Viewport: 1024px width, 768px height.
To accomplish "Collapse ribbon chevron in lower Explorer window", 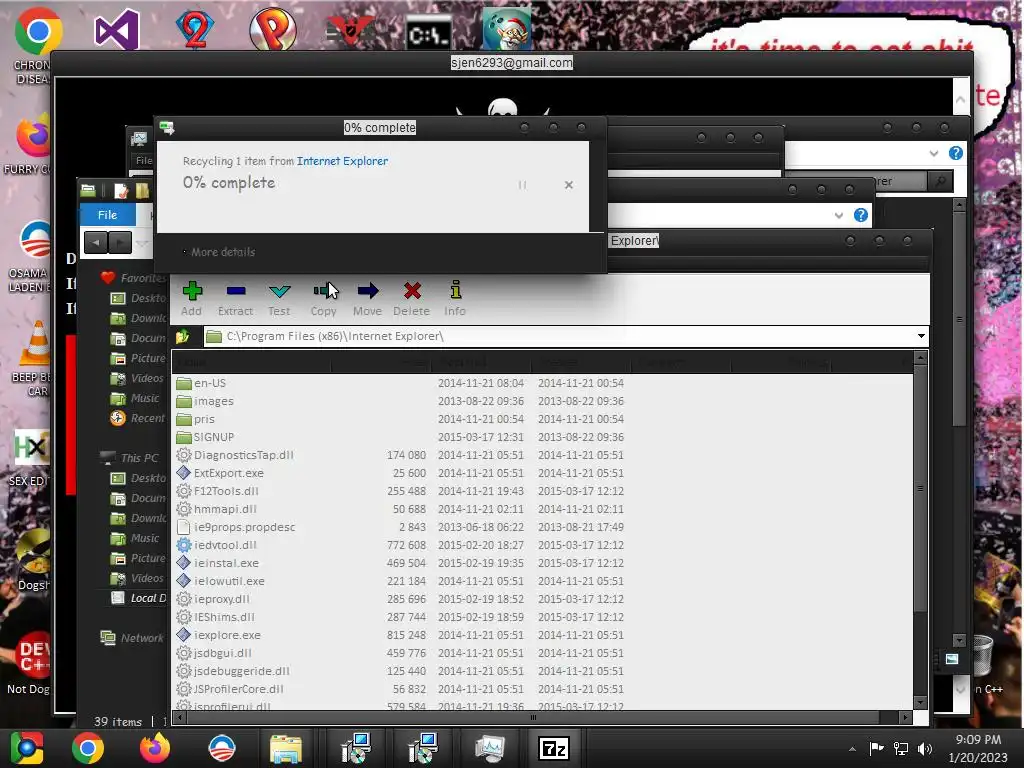I will point(839,216).
